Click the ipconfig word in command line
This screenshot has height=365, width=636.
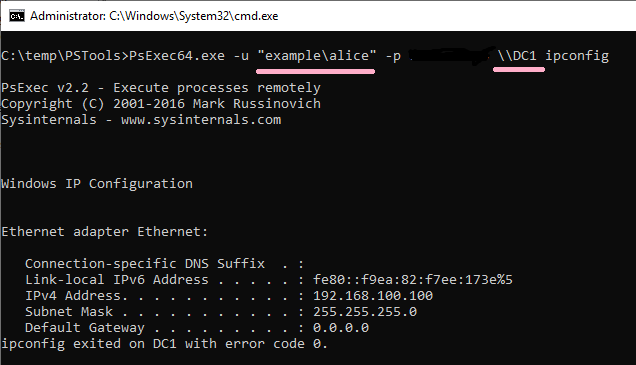pyautogui.click(x=577, y=56)
